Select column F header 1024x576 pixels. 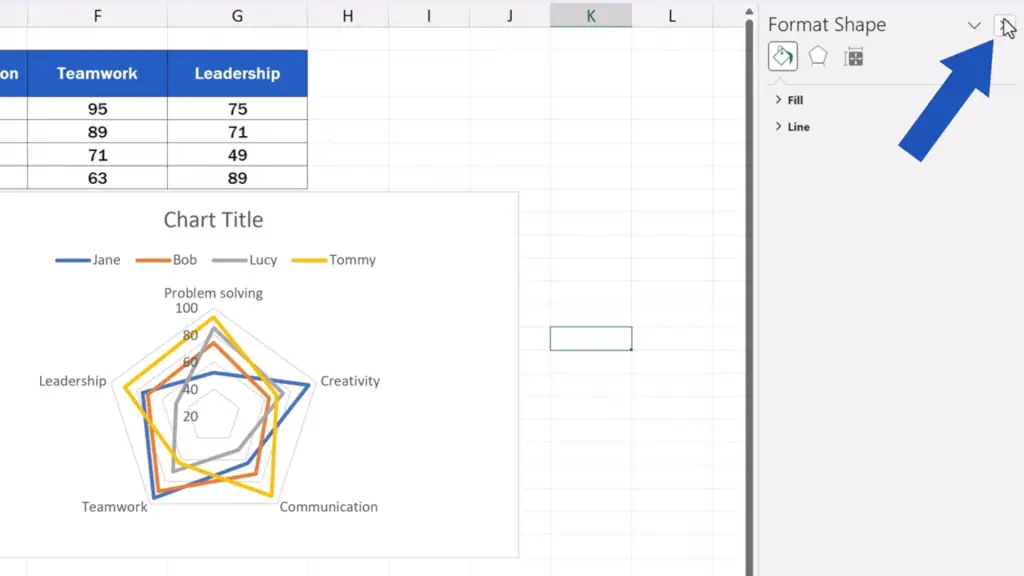point(97,16)
